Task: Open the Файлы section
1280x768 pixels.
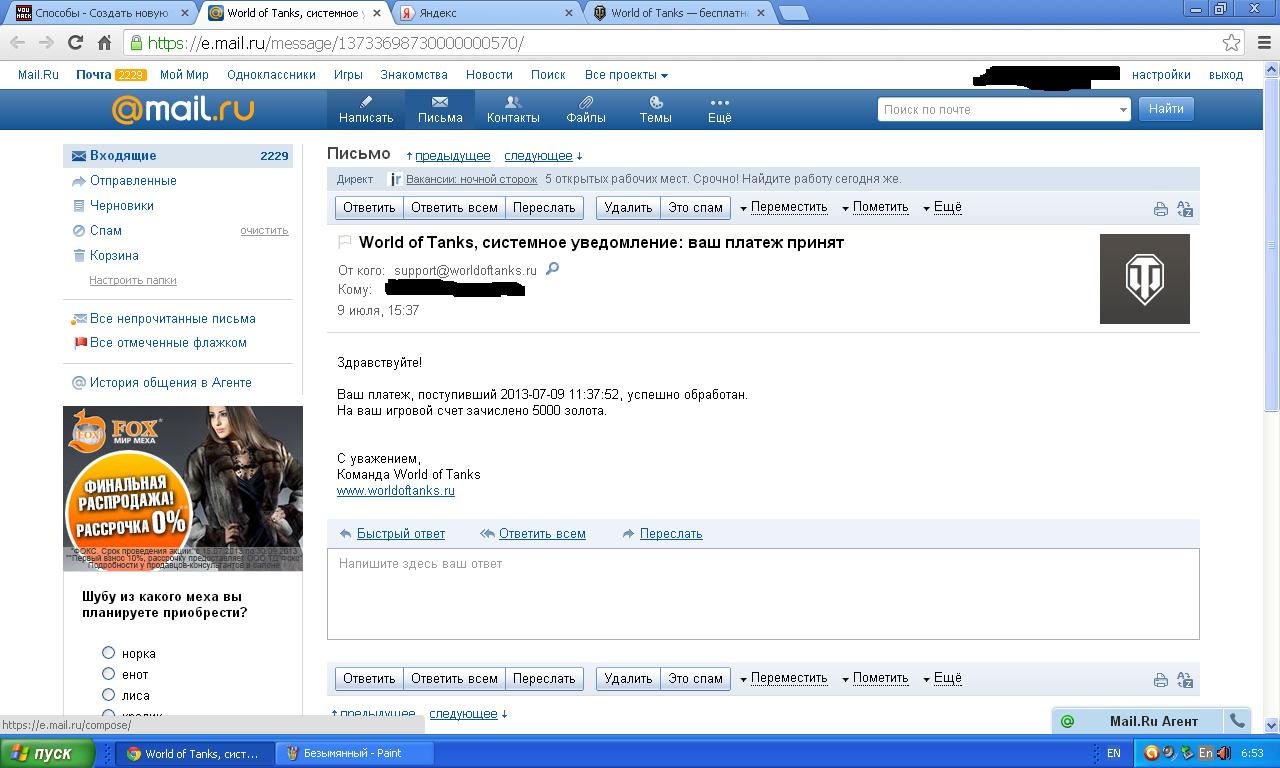Action: (586, 110)
